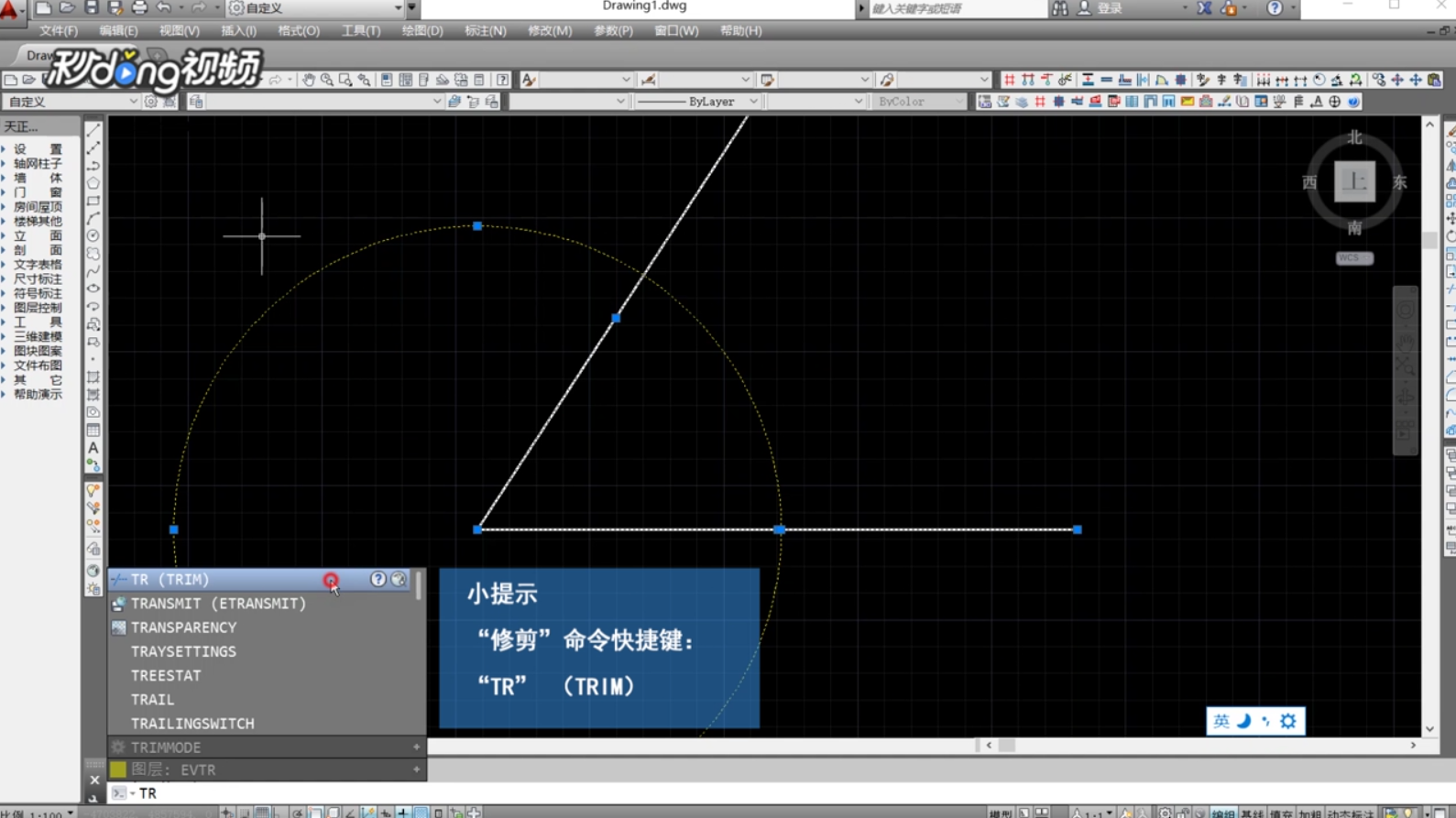Click the vertical scrollbar down arrow

tap(1429, 730)
